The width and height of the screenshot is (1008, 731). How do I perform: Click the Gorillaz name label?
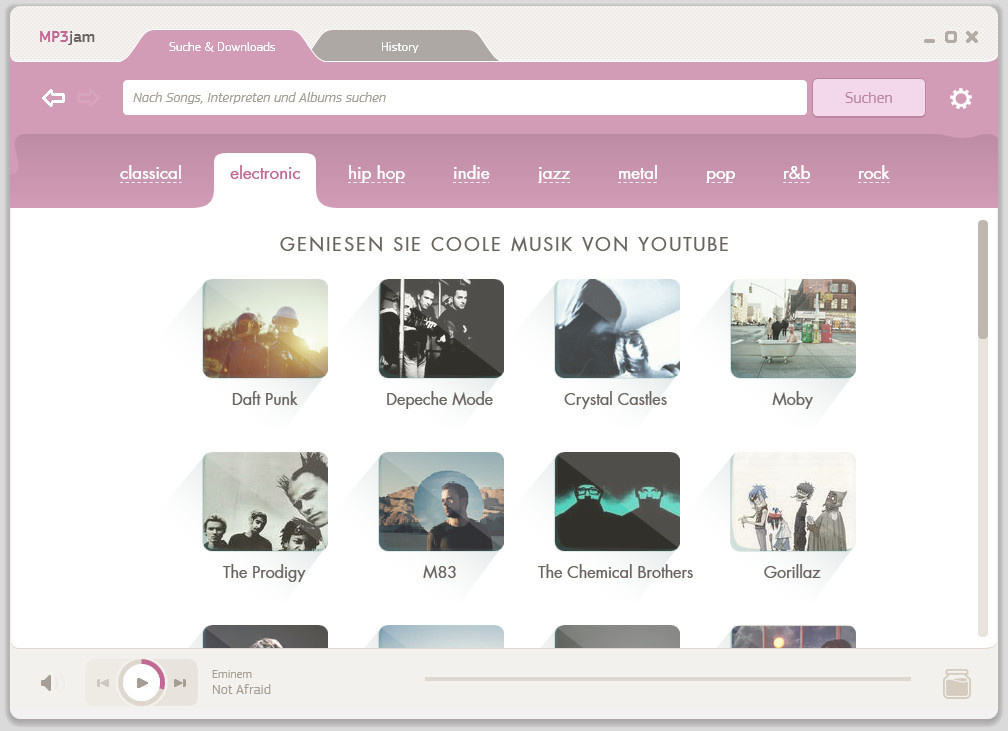tap(792, 572)
